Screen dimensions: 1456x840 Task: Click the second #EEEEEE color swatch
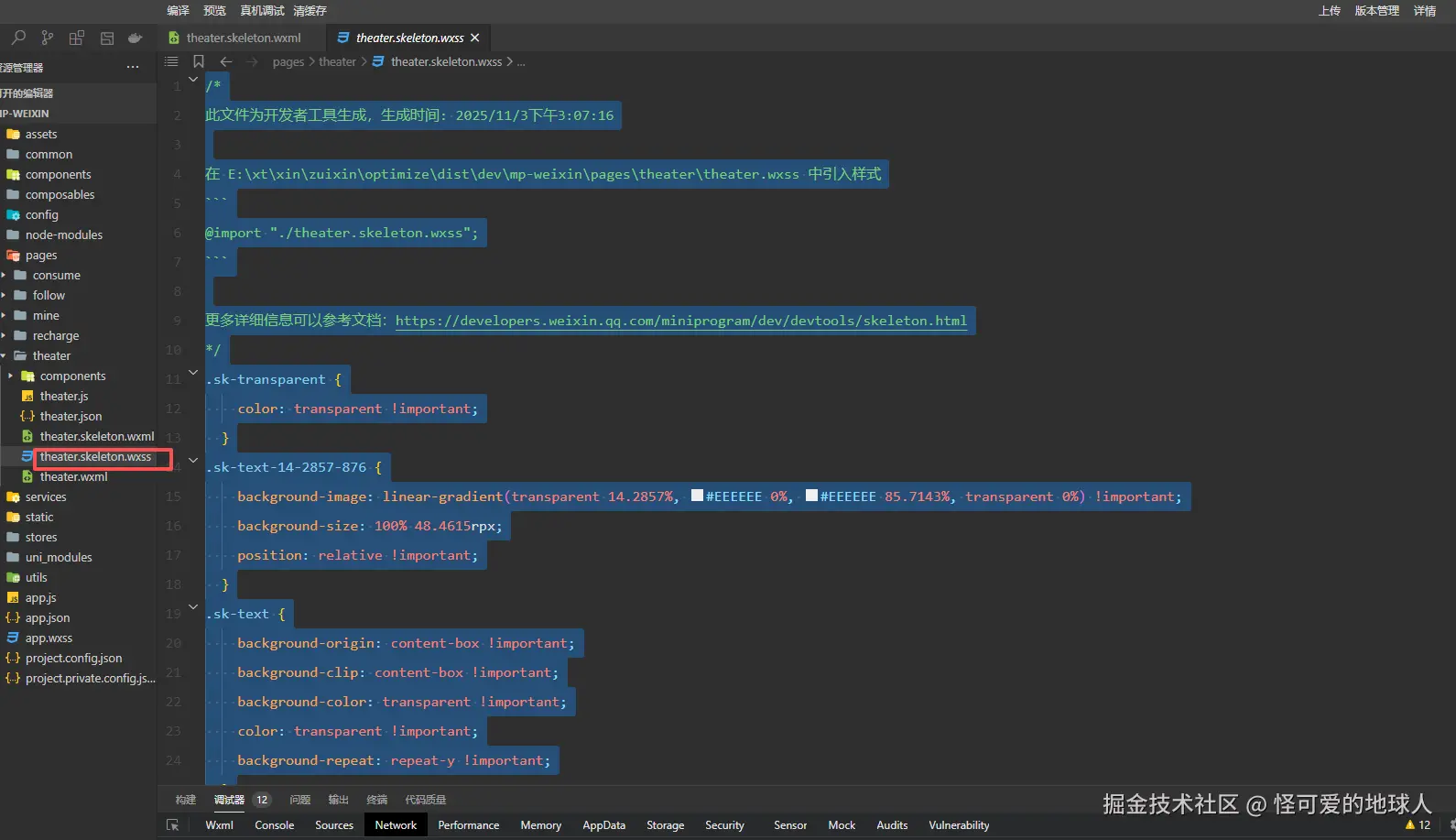811,496
